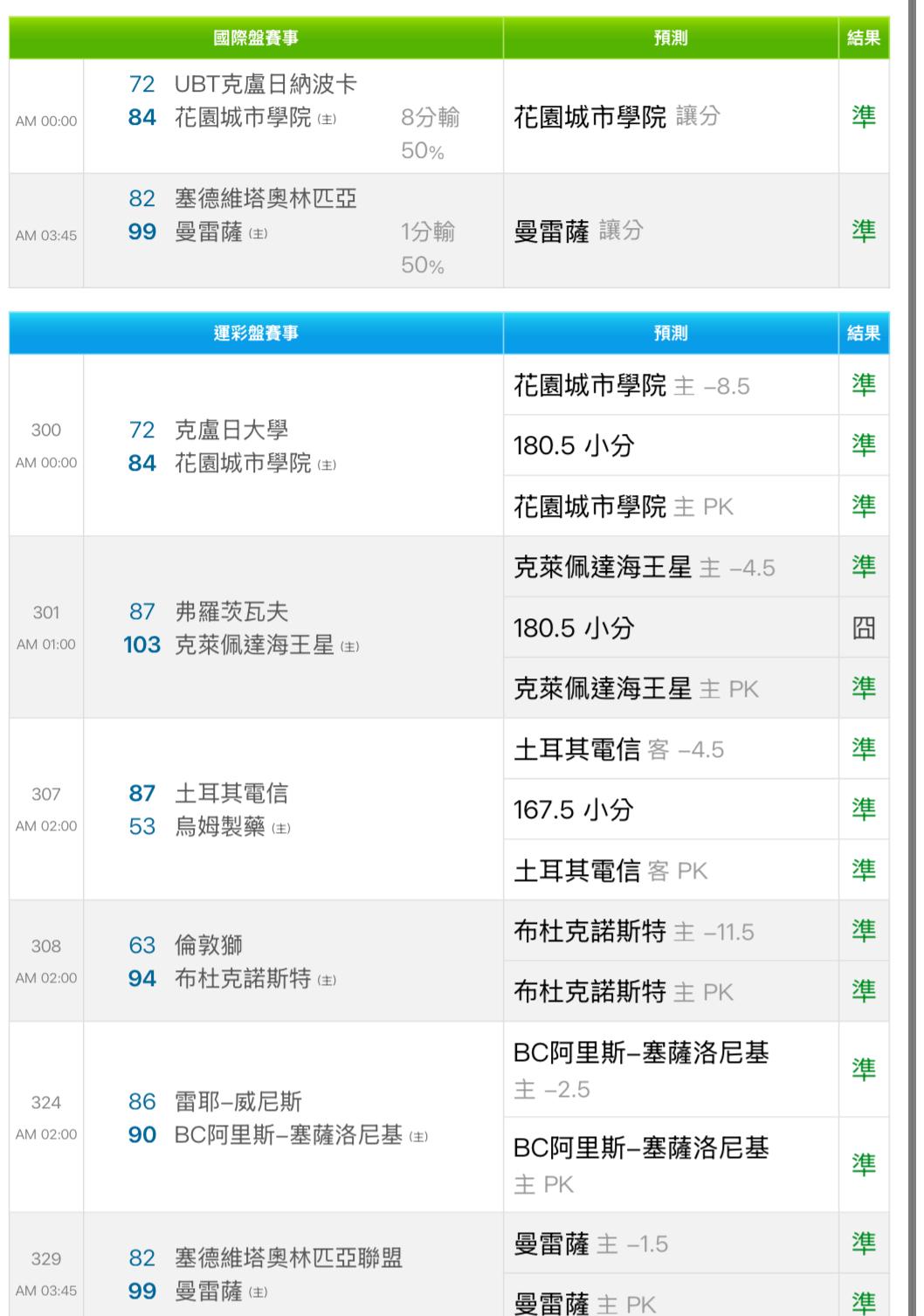
Task: Click the 8分輸 50% spread text
Action: pos(430,134)
